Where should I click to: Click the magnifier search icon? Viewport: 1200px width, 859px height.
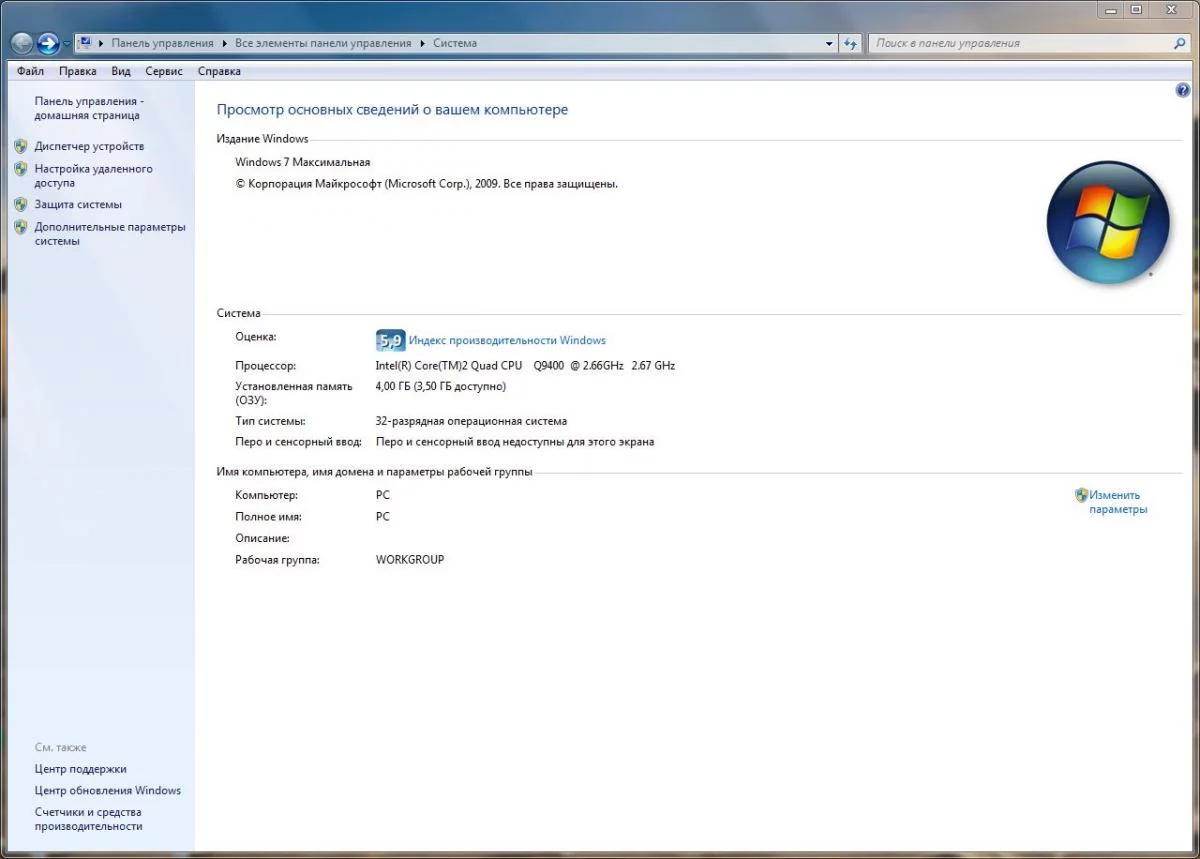click(x=1180, y=43)
